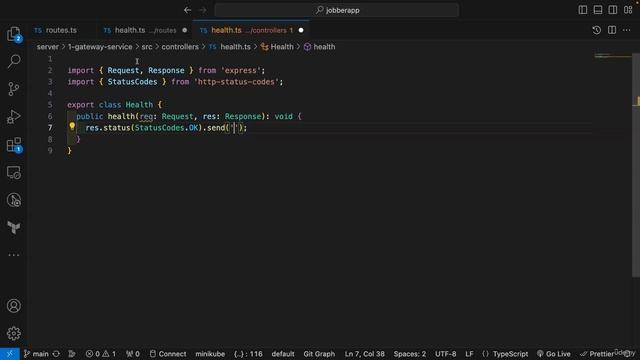Click the default namespace status item

[283, 354]
